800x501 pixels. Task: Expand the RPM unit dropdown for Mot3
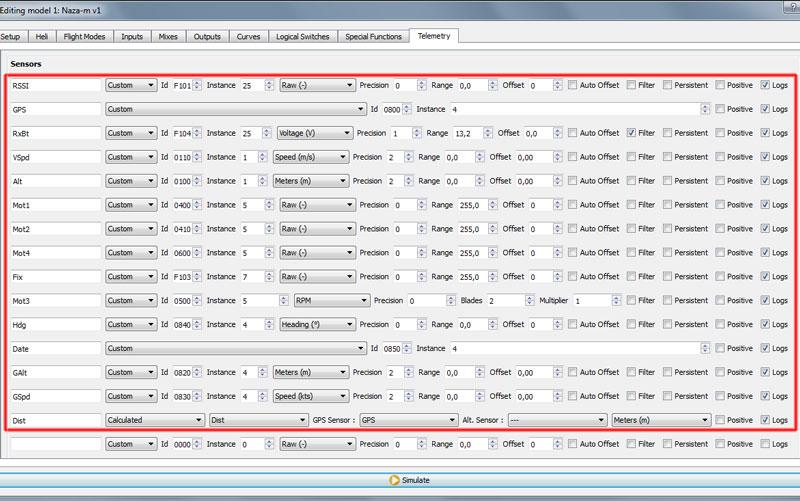pos(331,300)
